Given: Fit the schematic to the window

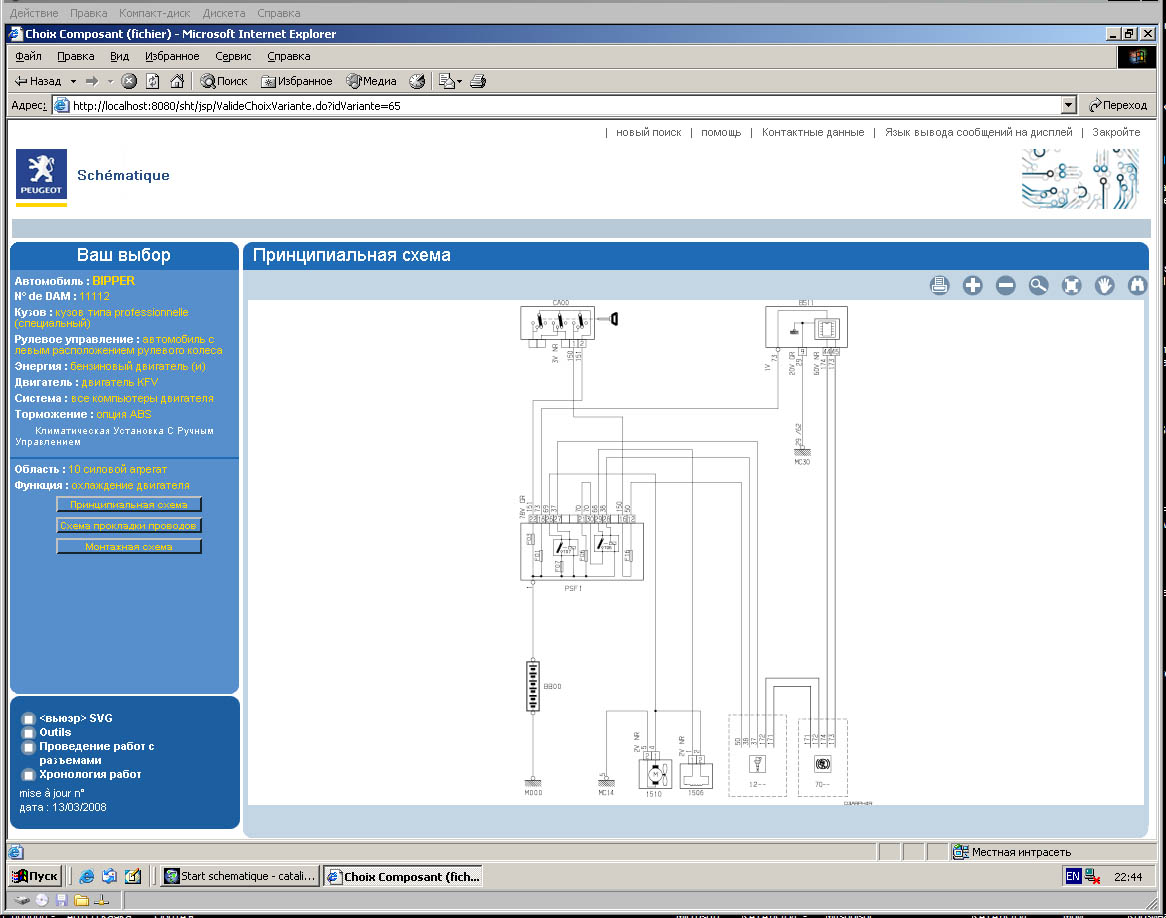Looking at the screenshot, I should click(1071, 286).
